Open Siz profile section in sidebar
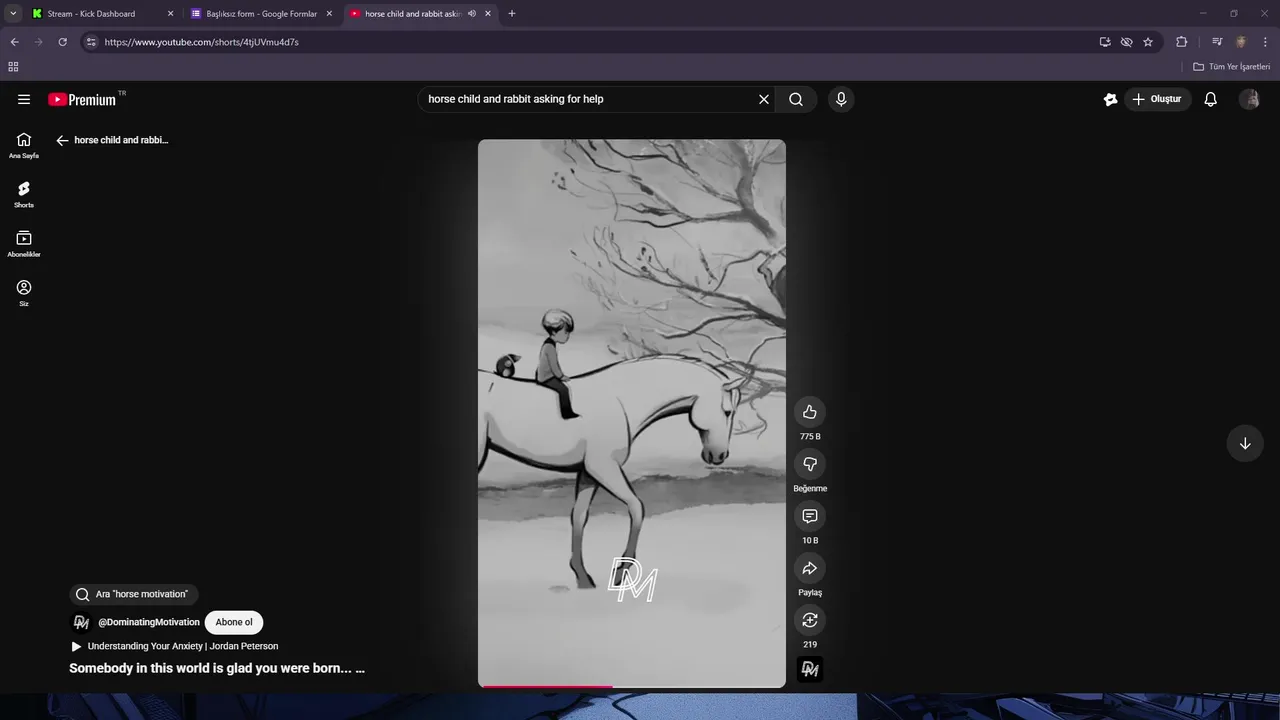The image size is (1280, 720). click(x=24, y=292)
